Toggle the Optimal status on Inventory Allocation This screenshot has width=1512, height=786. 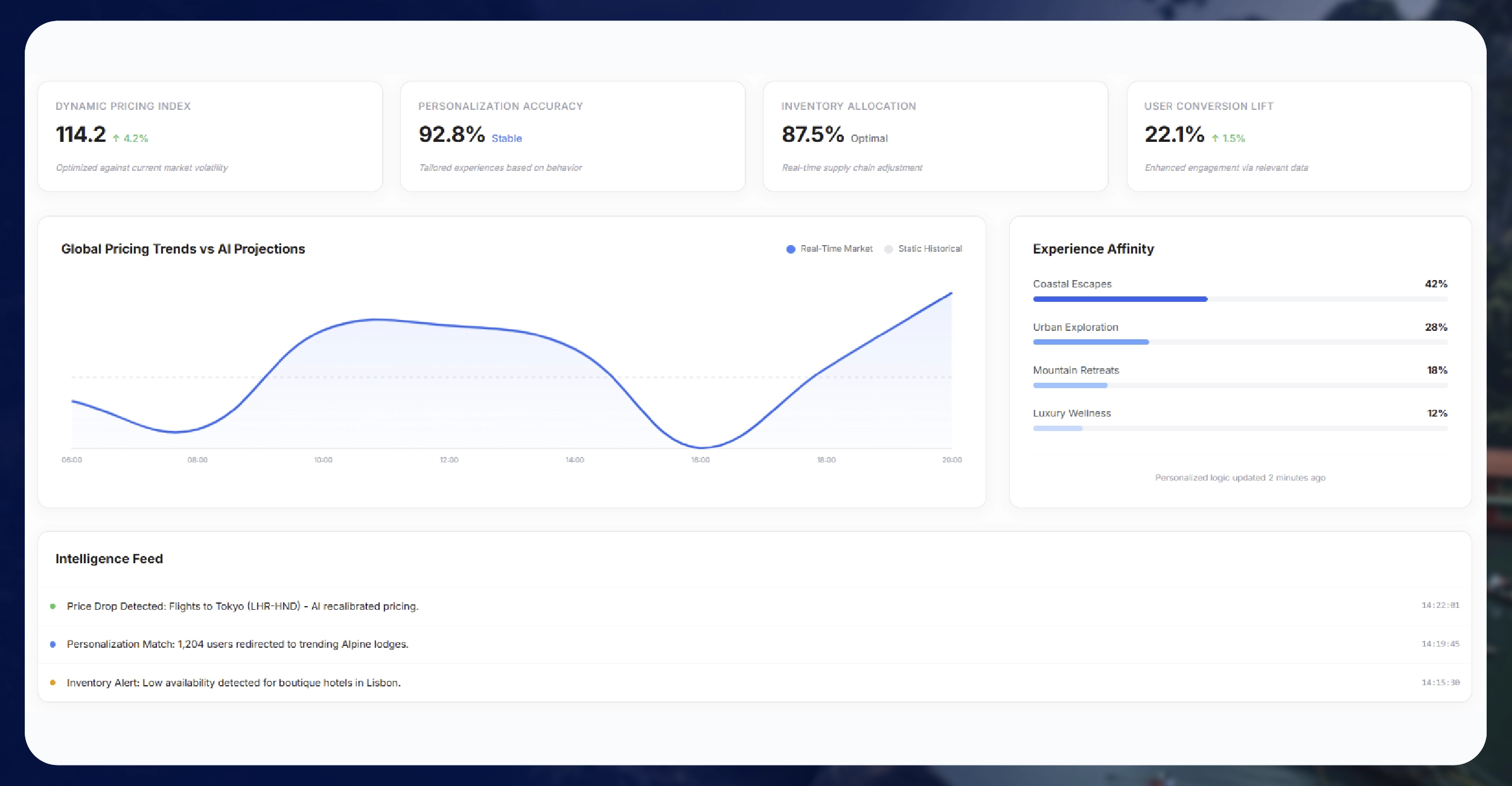tap(869, 138)
